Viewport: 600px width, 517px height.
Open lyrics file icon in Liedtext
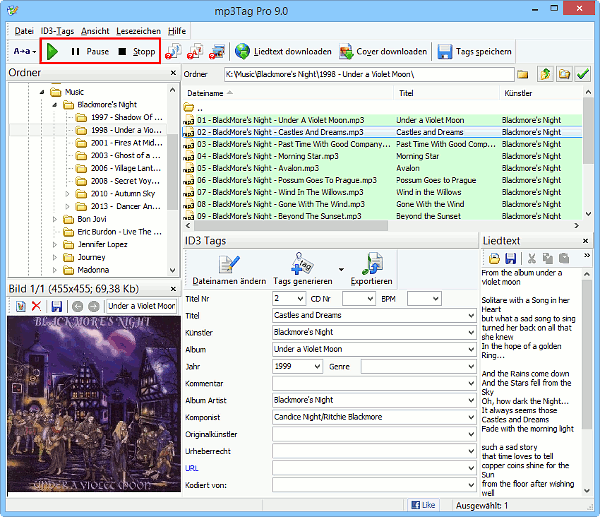point(494,259)
